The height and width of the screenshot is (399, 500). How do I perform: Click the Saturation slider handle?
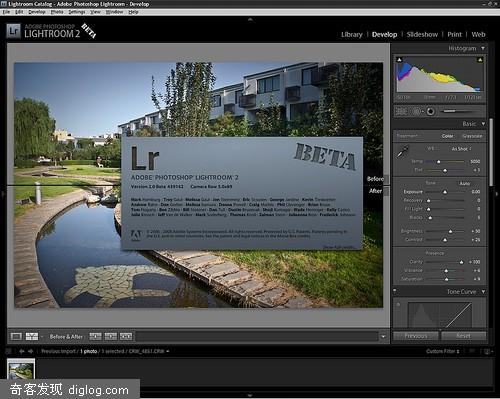tap(446, 279)
